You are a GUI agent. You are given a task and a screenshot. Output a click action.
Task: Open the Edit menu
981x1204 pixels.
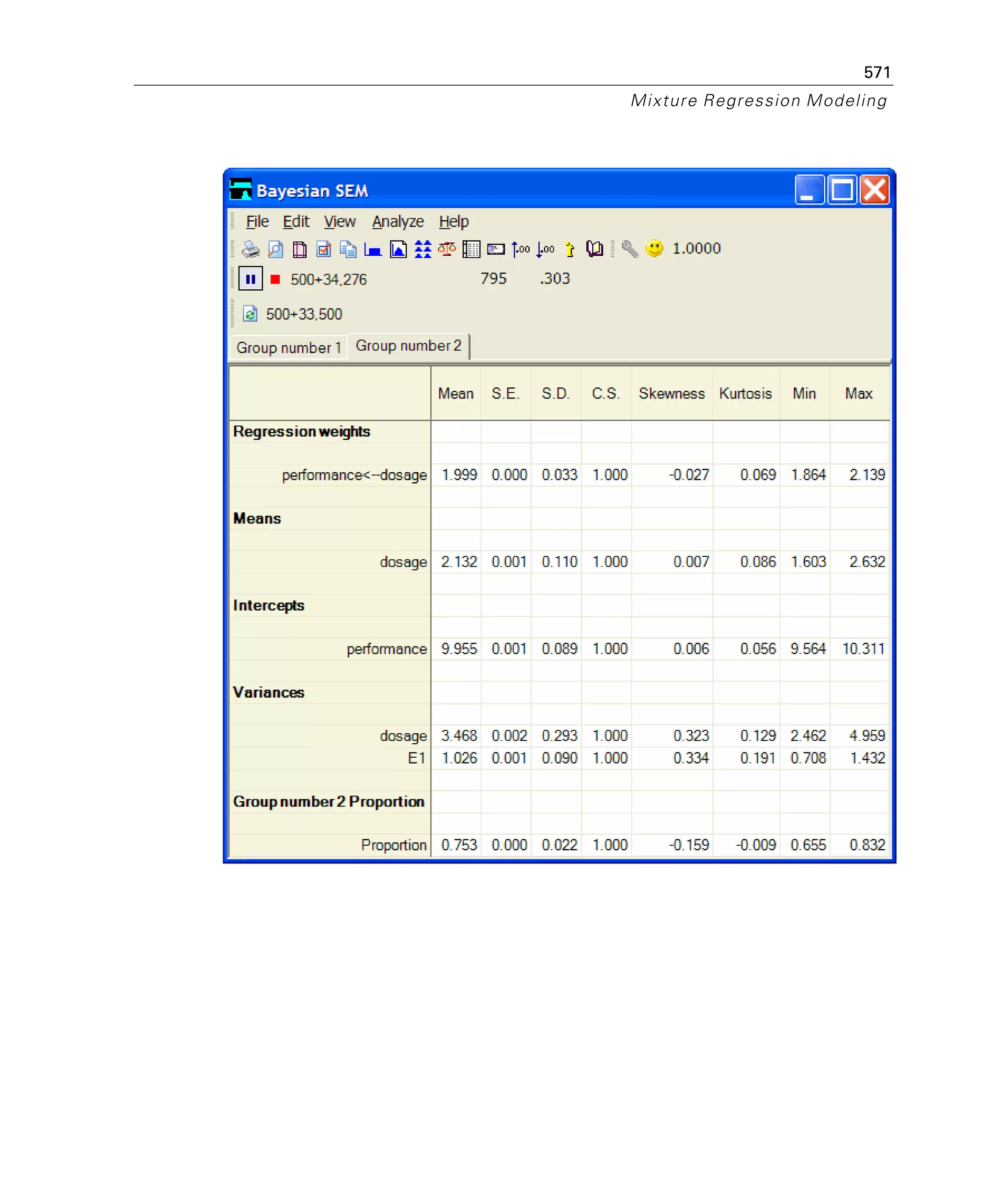(296, 221)
